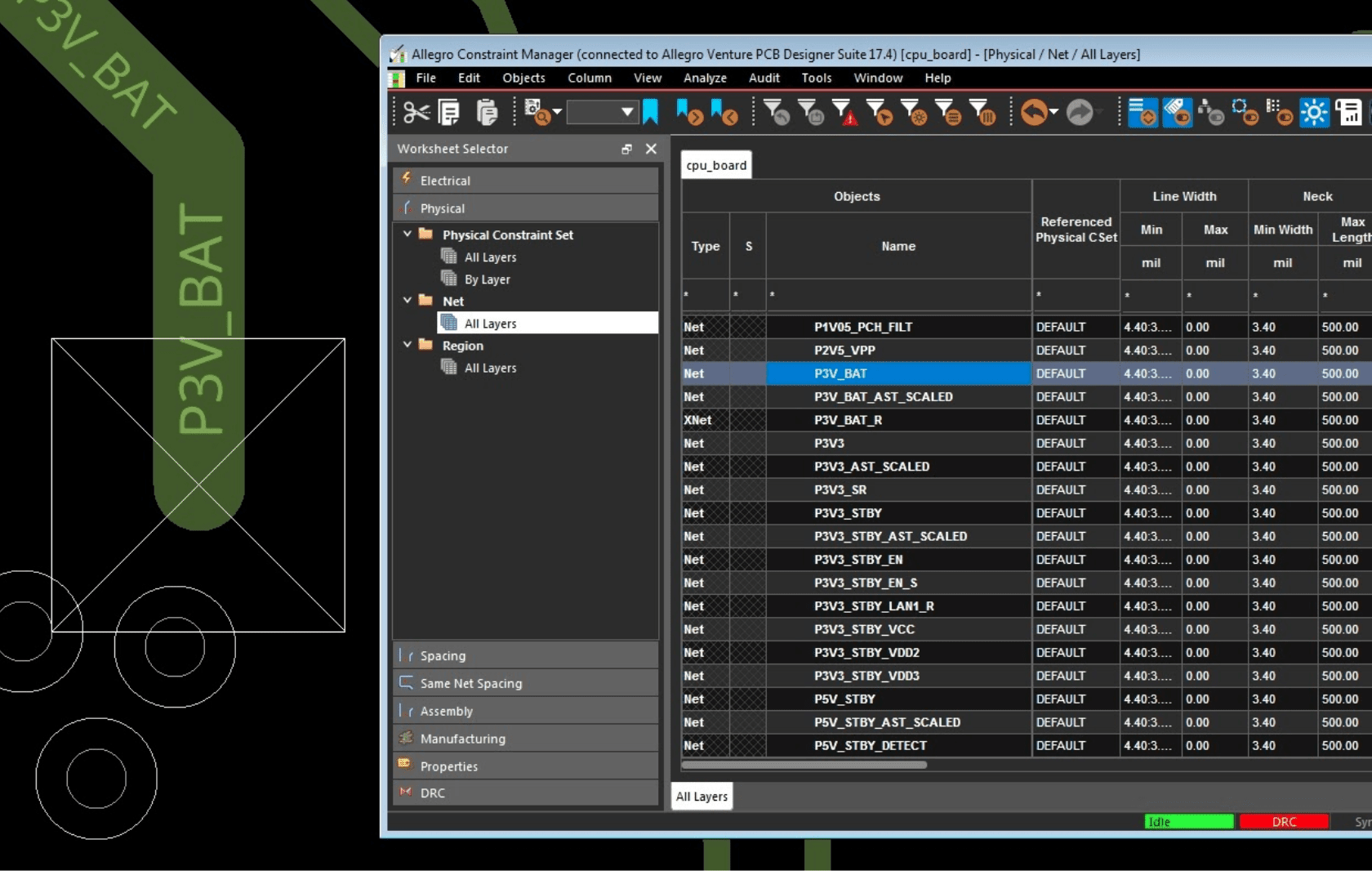Collapse the Physical Constraint Set folder

click(x=407, y=234)
